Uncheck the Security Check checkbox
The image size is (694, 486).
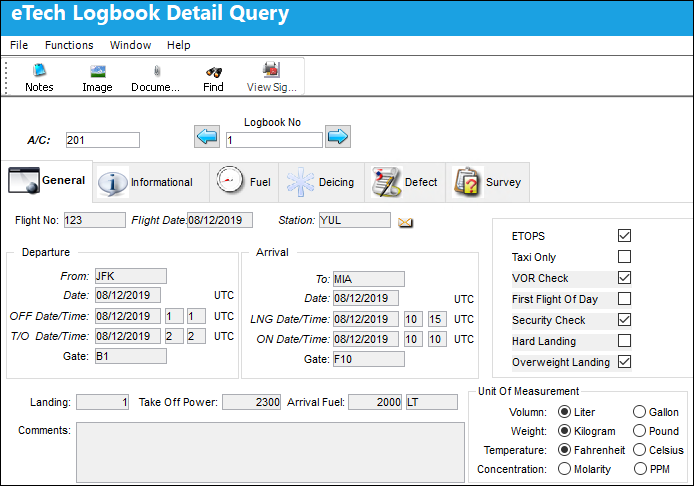(624, 320)
